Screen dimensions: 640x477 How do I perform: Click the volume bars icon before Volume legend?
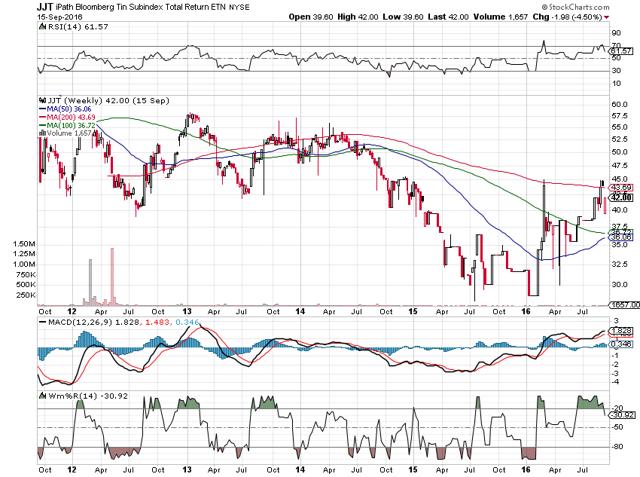[x=42, y=133]
